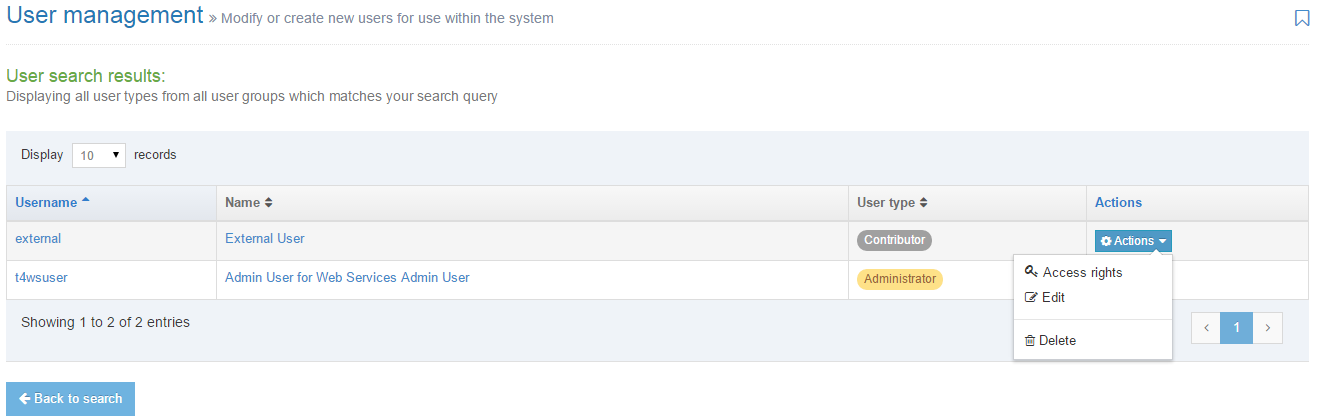This screenshot has width=1323, height=420.
Task: Choose Edit from the actions menu
Action: point(1053,297)
